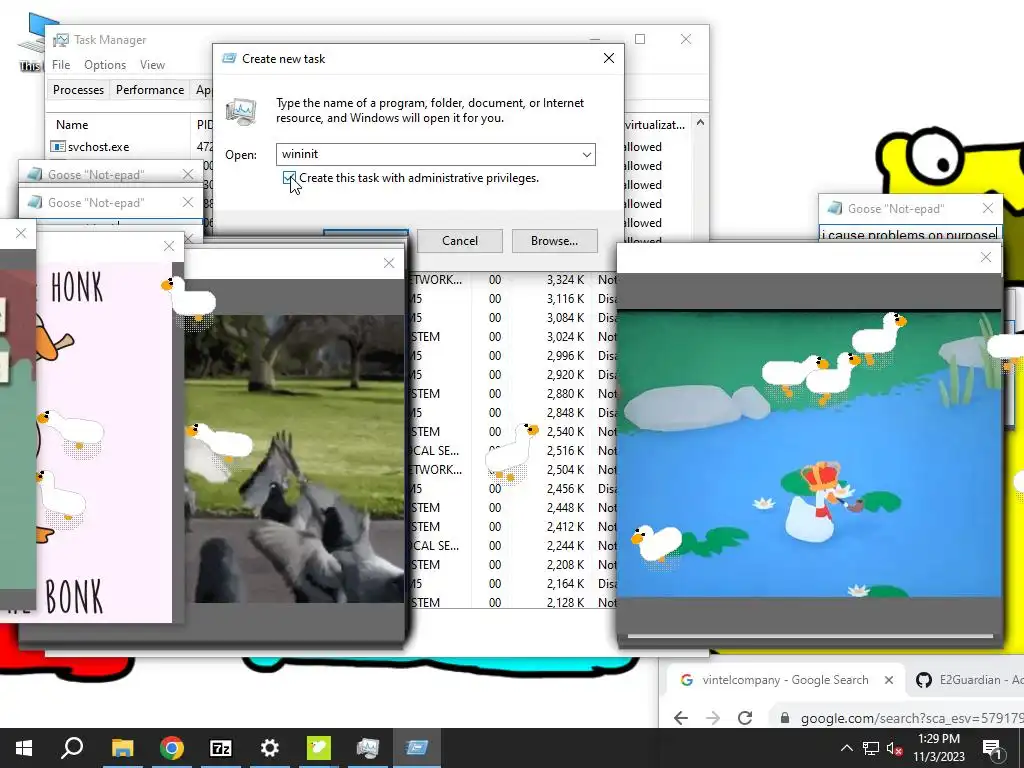Image resolution: width=1024 pixels, height=768 pixels.
Task: Launch Google Chrome from the taskbar
Action: [171, 748]
